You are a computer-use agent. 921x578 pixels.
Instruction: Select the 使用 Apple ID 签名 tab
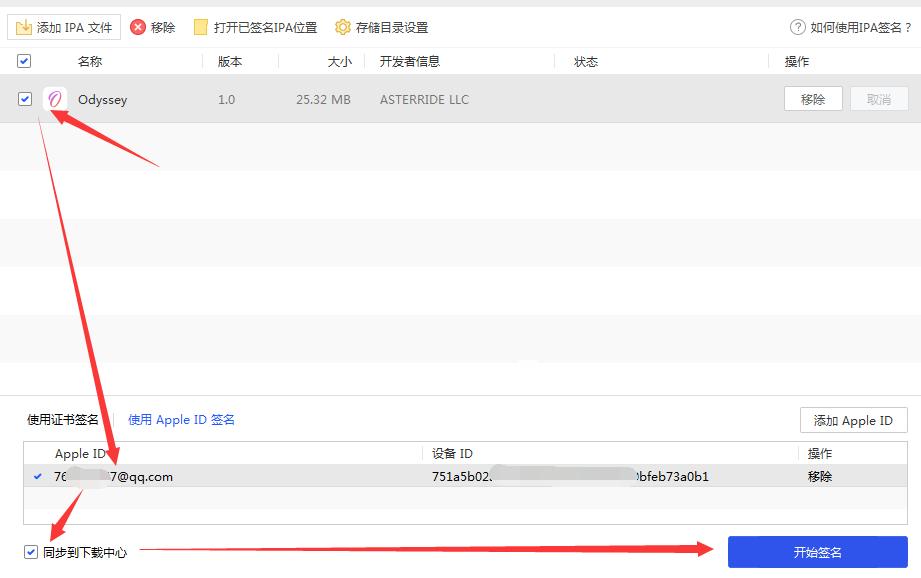(180, 419)
